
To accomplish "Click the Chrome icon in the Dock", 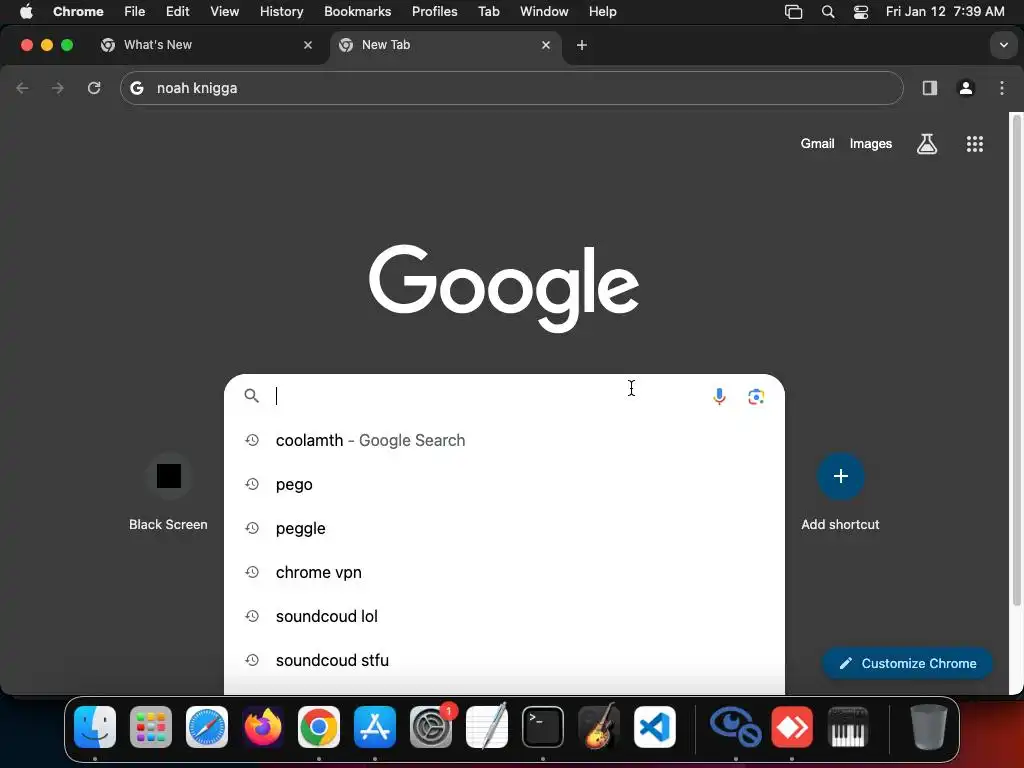I will point(319,727).
